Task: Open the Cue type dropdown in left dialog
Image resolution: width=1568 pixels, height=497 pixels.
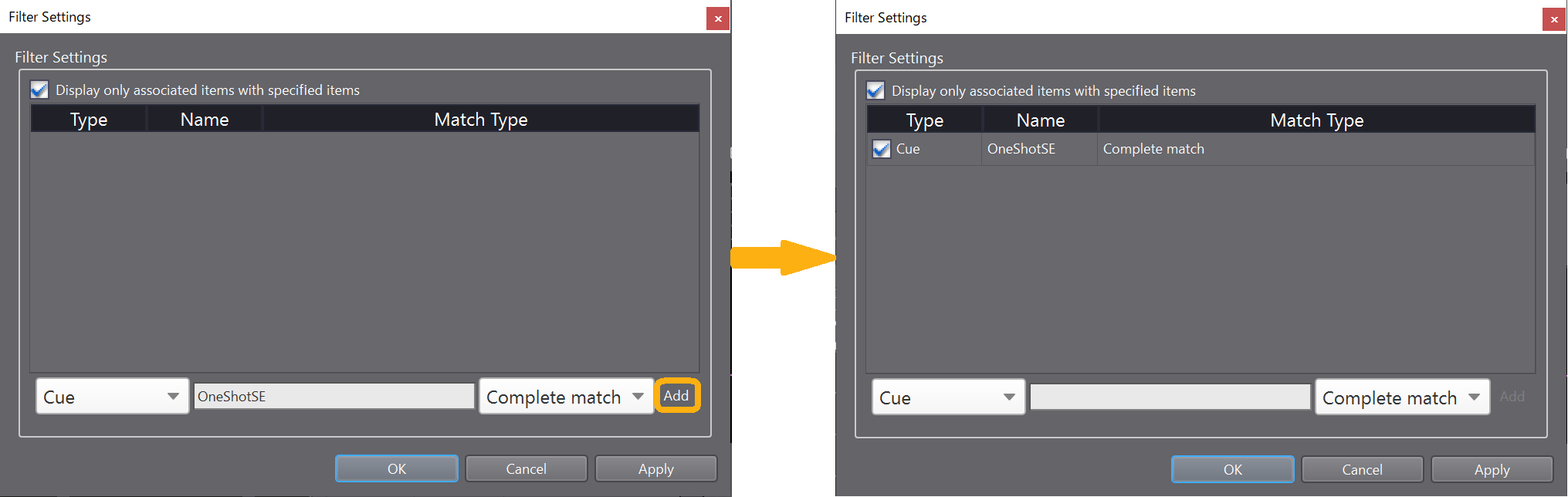Action: coord(113,397)
